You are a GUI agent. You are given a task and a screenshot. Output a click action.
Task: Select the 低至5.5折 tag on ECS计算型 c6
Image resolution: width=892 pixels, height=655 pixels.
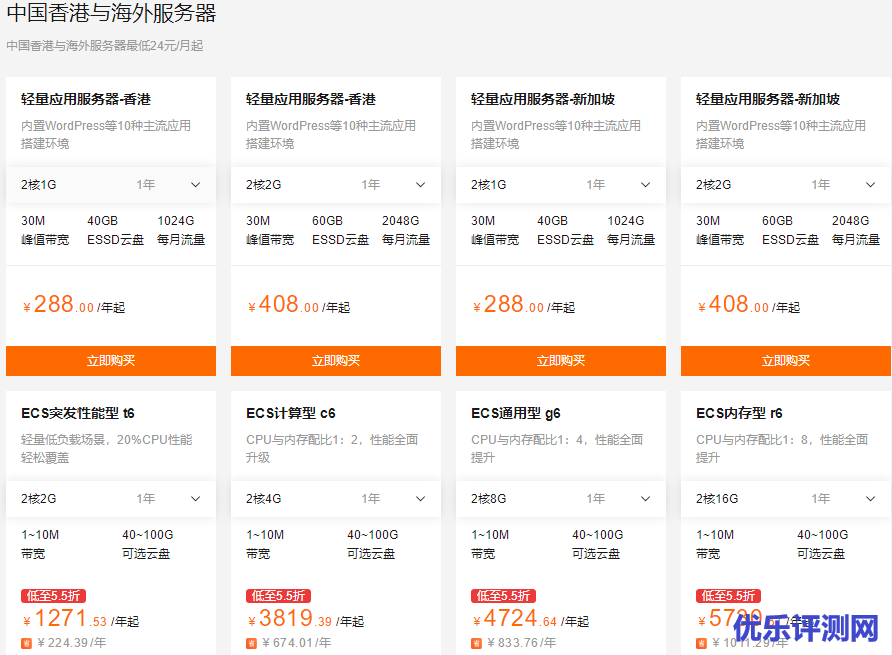[x=277, y=596]
